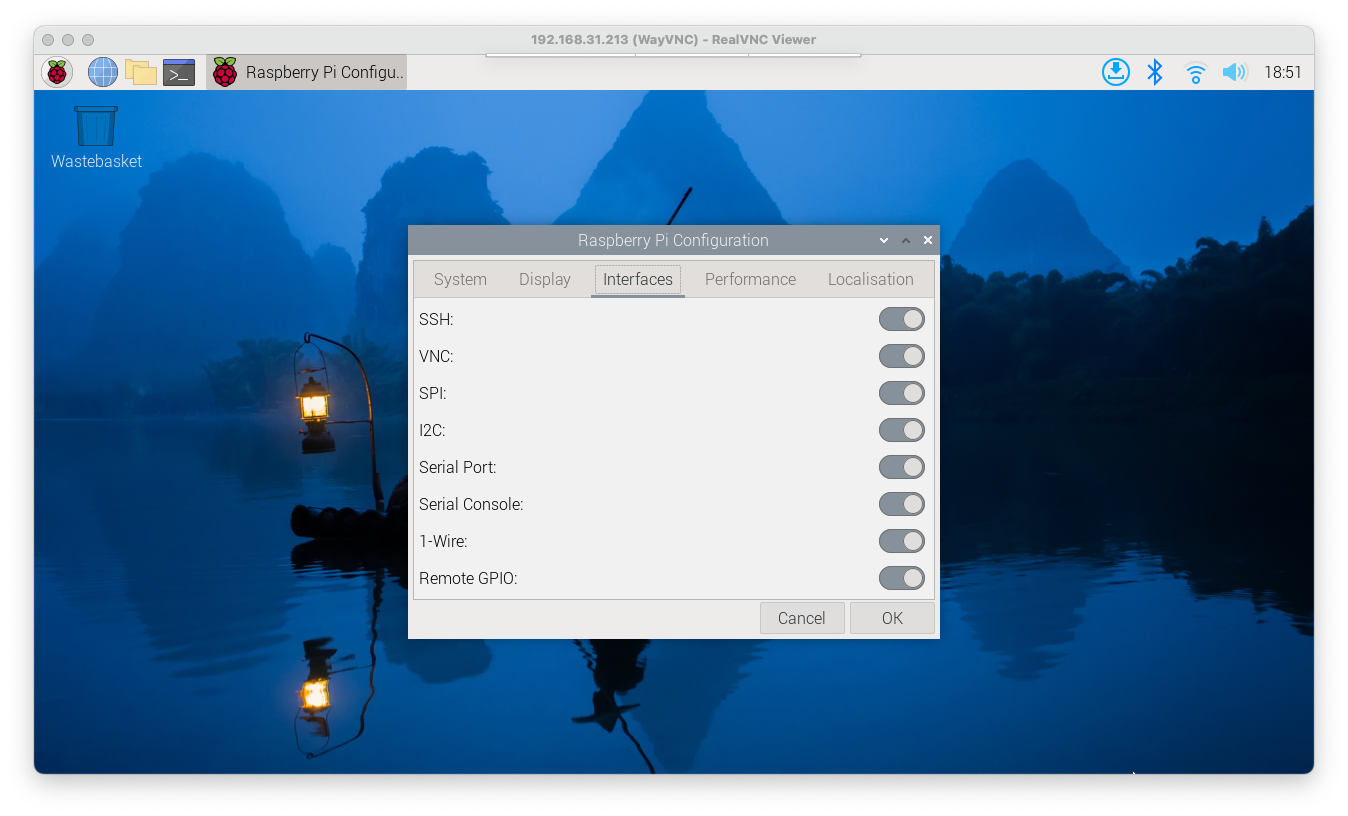The image size is (1348, 816).
Task: Select the Wastebasket desktop icon
Action: 96,137
